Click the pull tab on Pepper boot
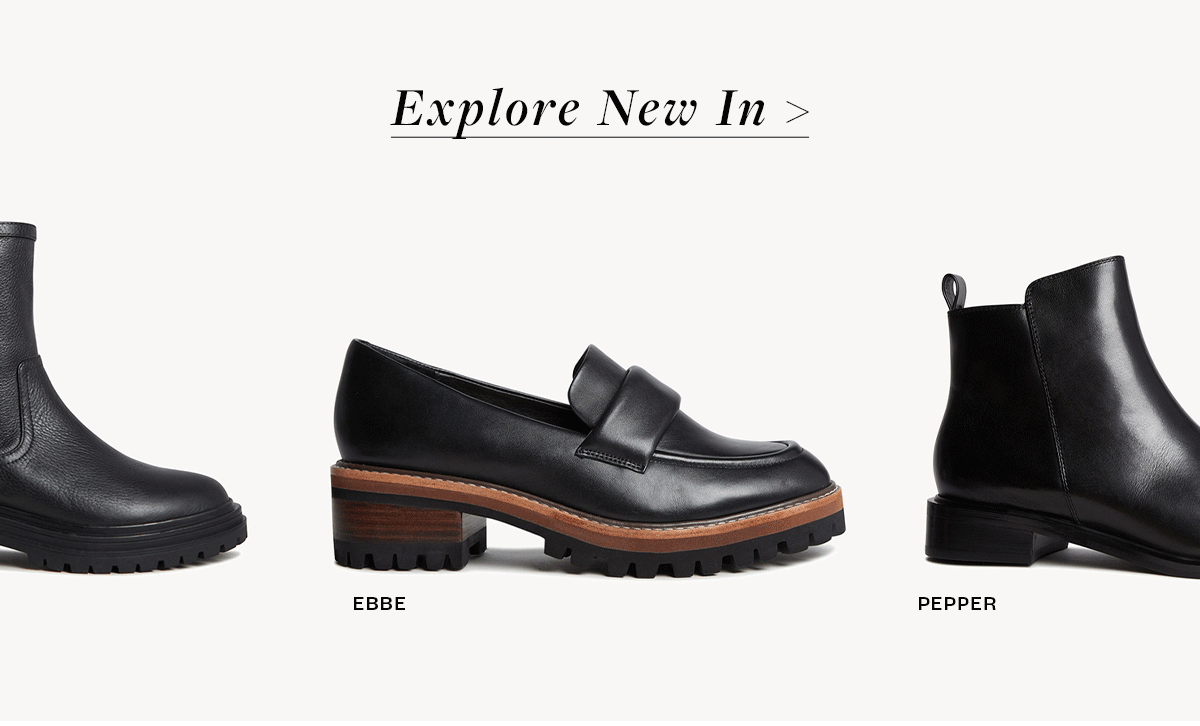Image resolution: width=1200 pixels, height=726 pixels. [954, 291]
